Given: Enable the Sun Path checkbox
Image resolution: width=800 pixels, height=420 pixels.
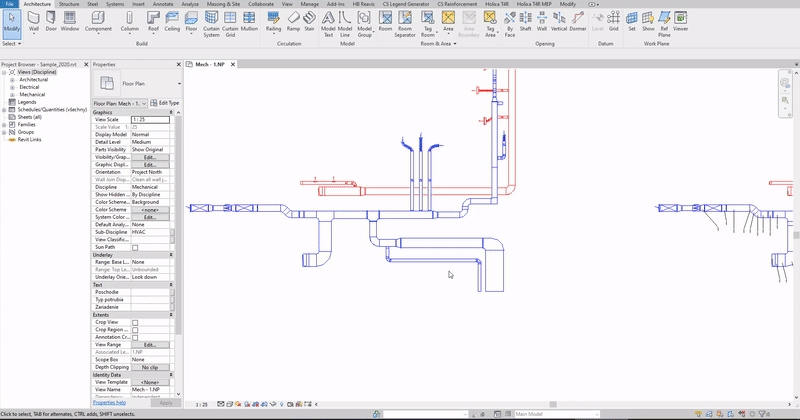Looking at the screenshot, I should [x=135, y=247].
